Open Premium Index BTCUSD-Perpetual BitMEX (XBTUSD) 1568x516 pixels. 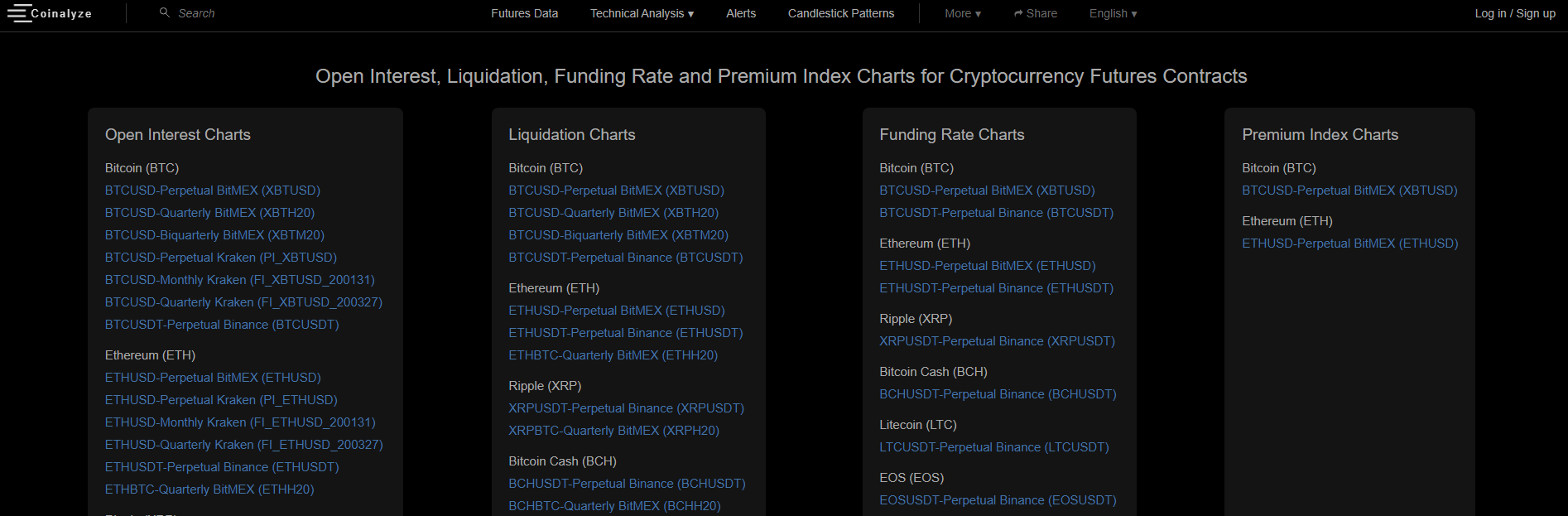[x=1349, y=190]
